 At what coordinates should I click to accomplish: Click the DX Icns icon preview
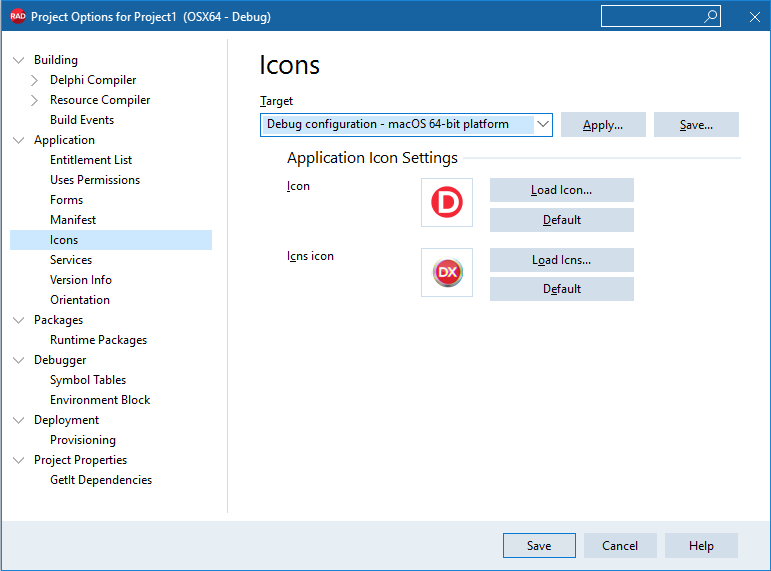coord(446,272)
